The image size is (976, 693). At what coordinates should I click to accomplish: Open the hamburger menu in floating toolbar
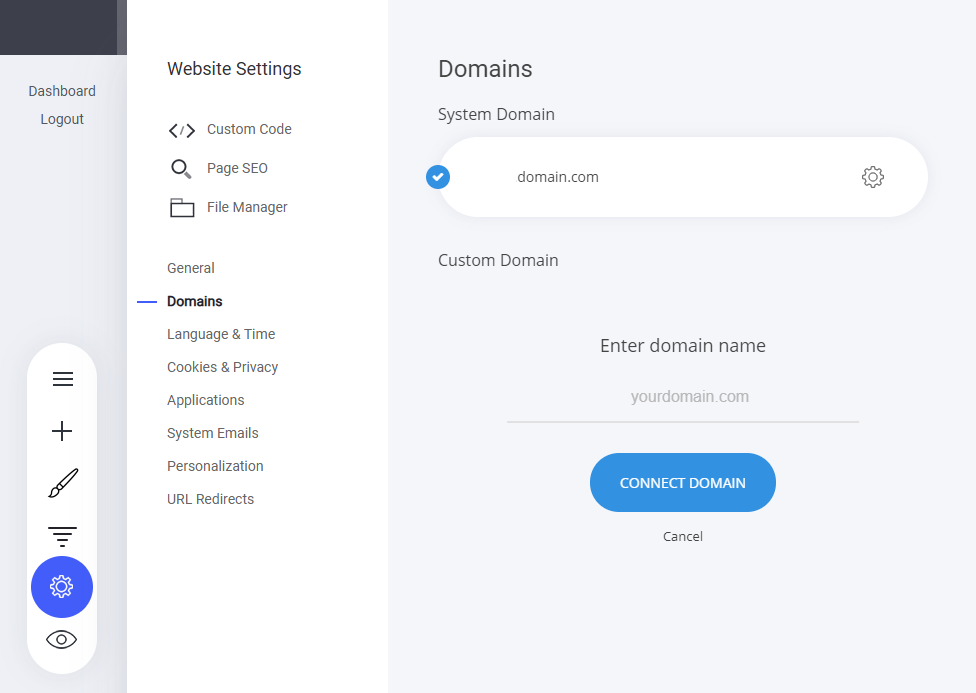coord(62,379)
